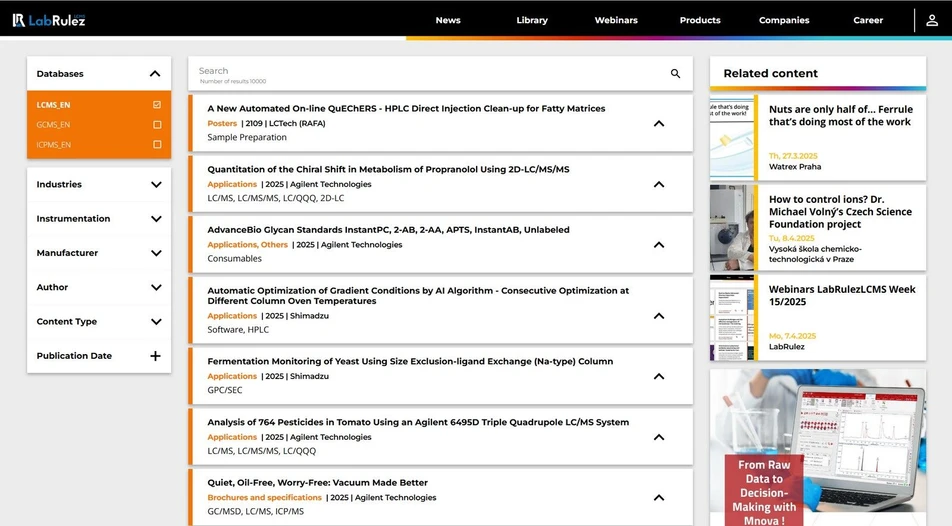Click the Ferrule article thumbnail image
The image size is (952, 526).
732,137
